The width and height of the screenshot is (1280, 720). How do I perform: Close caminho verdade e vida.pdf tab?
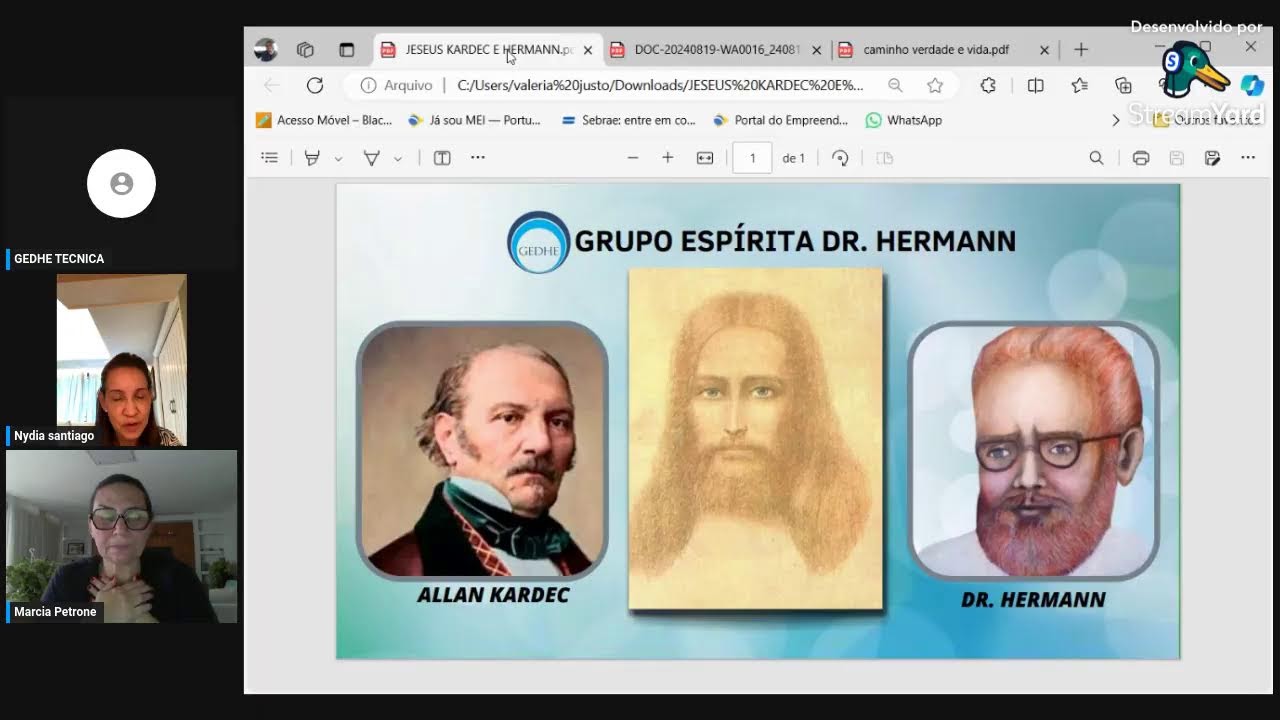tap(1044, 49)
